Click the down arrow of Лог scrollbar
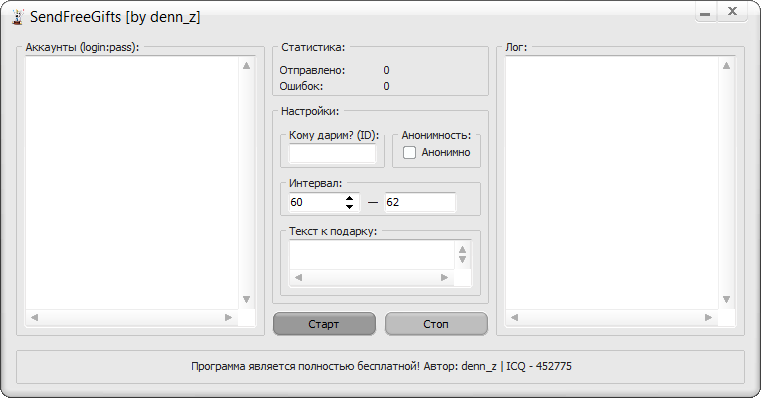This screenshot has height=398, width=761. 727,299
